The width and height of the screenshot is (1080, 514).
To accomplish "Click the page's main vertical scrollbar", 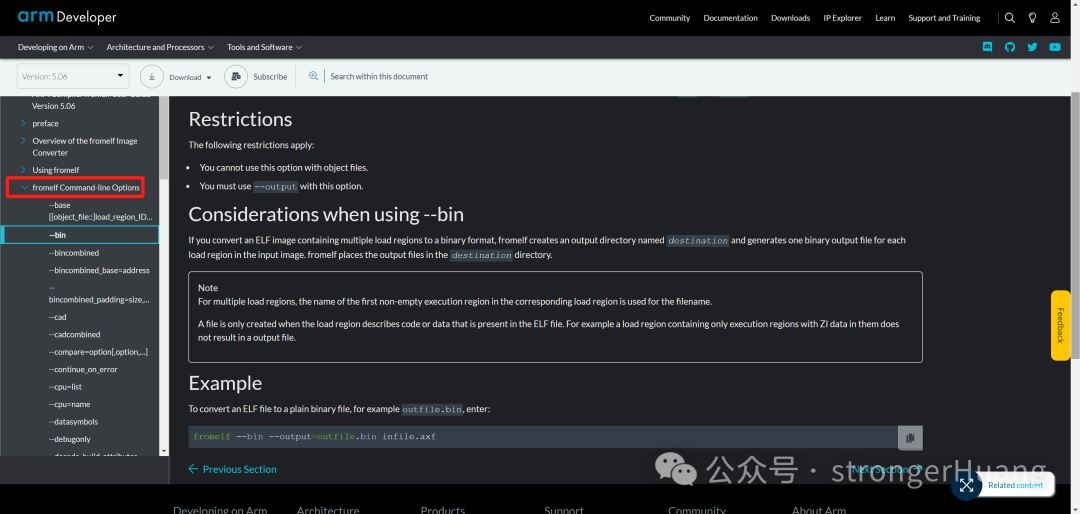I will click(x=1075, y=227).
